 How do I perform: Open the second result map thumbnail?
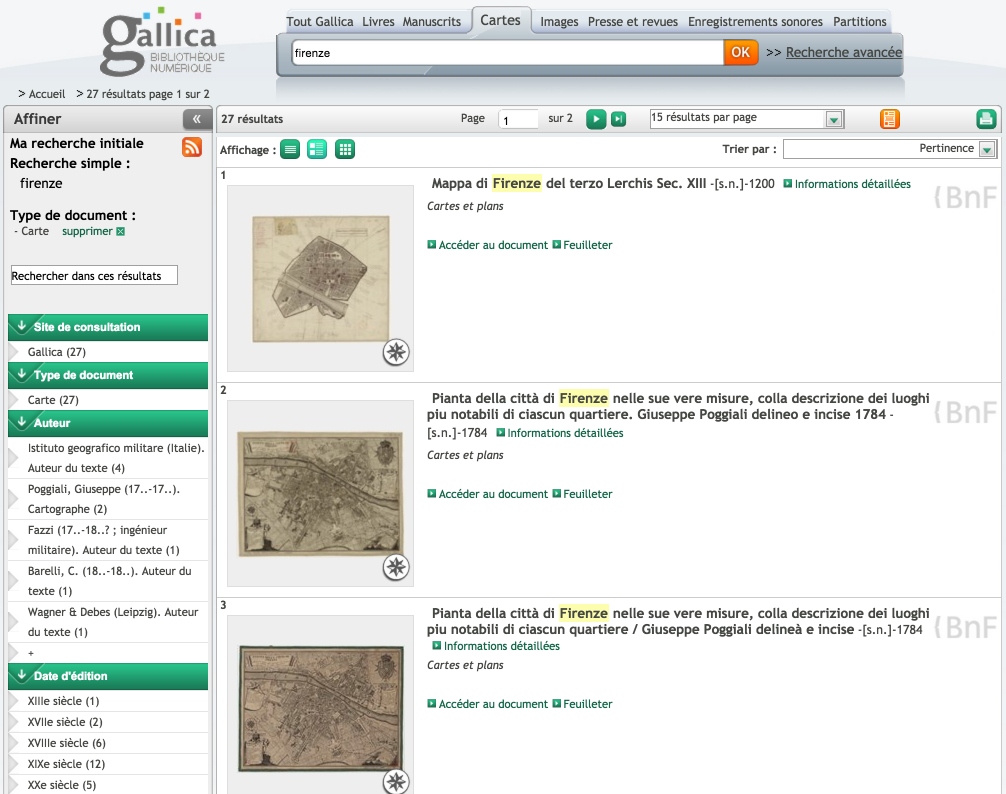pyautogui.click(x=321, y=493)
